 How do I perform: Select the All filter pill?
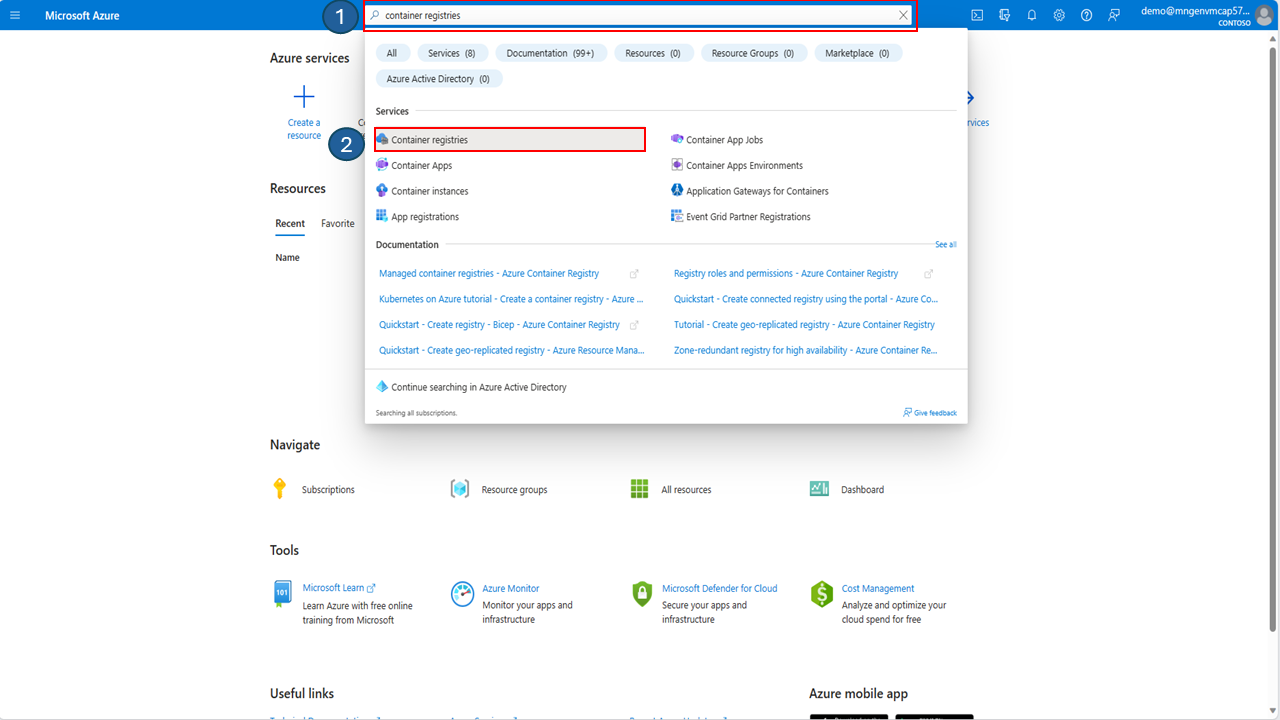tap(392, 53)
